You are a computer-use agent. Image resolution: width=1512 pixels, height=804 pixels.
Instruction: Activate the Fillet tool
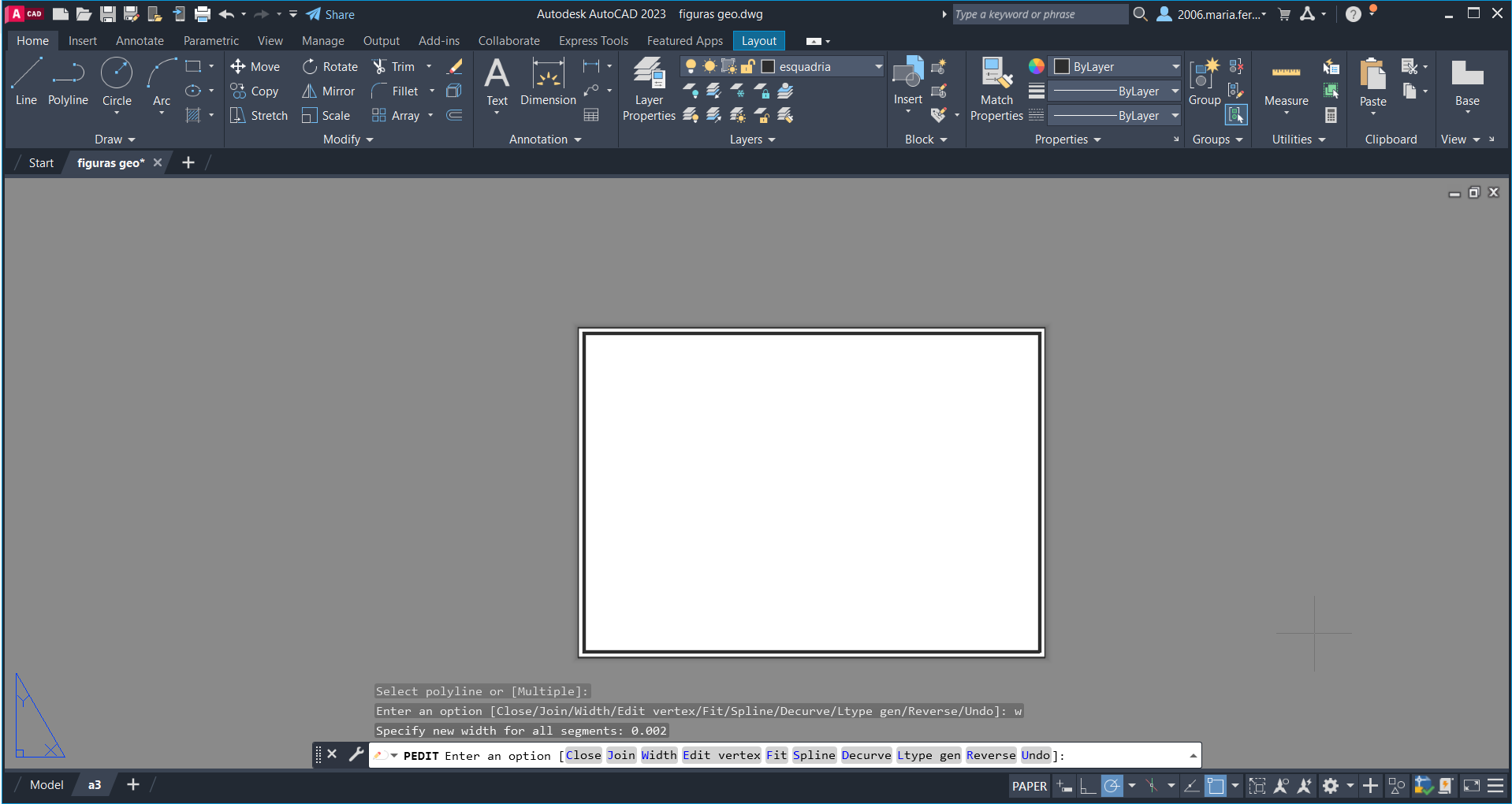(394, 91)
